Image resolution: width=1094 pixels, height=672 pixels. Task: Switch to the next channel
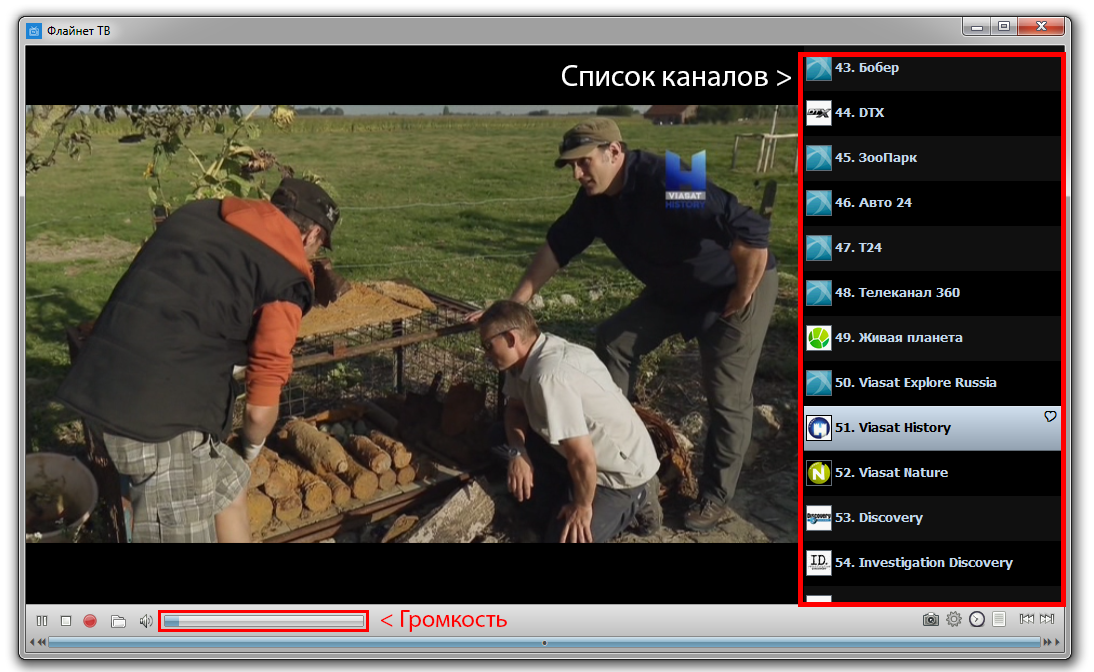pos(1047,619)
